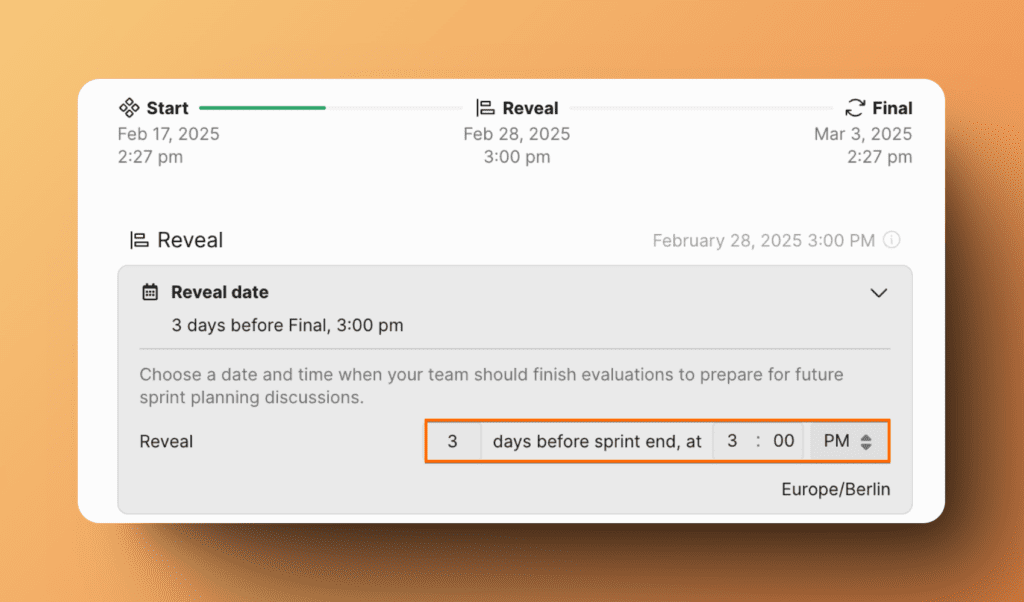The image size is (1024, 602).
Task: Click the Europe/Berlin timezone label
Action: coord(836,489)
